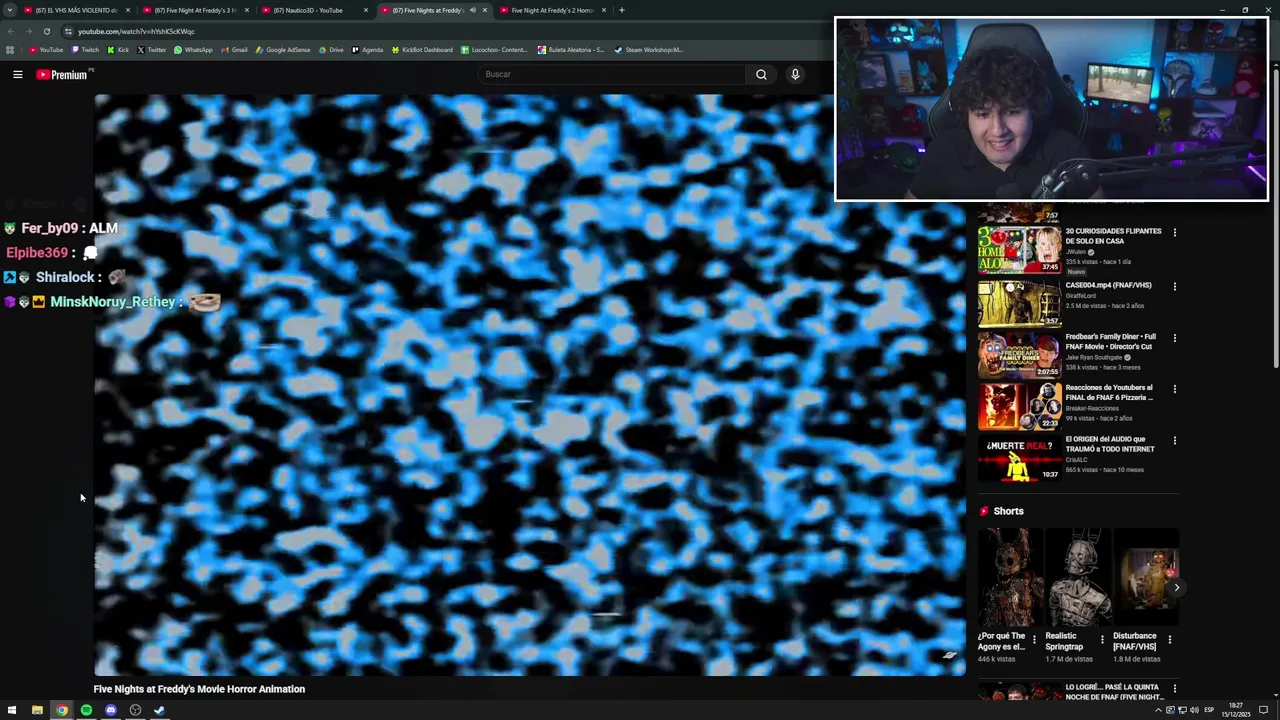Open the Fredbear's Family Diner movie thumbnail

[x=1019, y=354]
